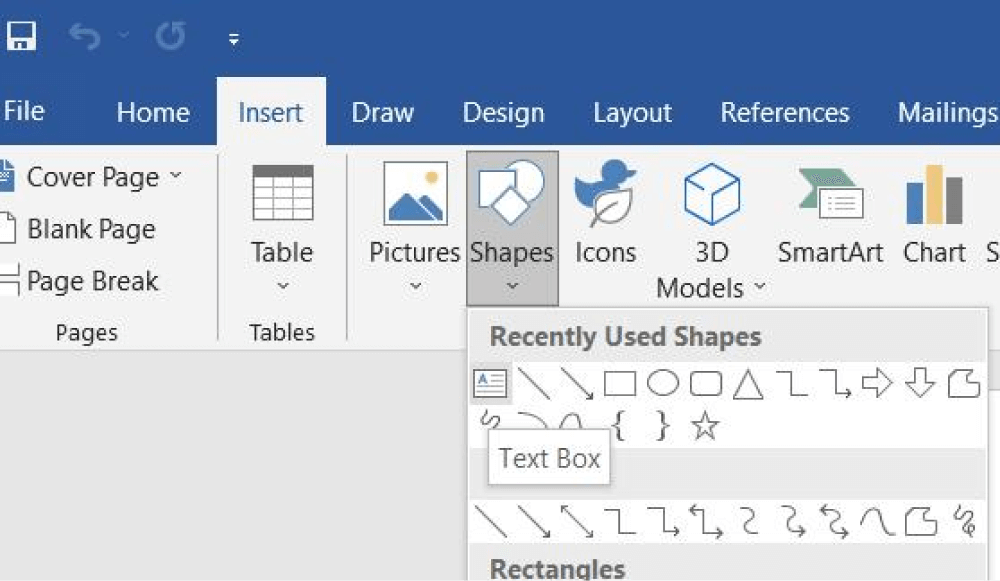Select the Star shape
Screen dimensions: 1000x581
coord(705,425)
